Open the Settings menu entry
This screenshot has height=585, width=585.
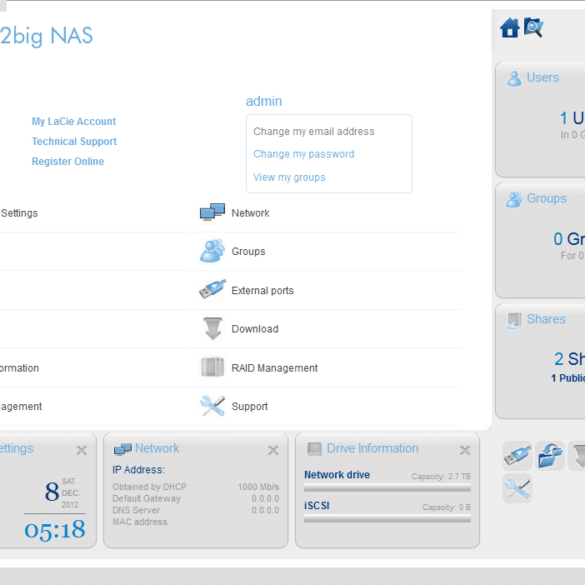pyautogui.click(x=19, y=213)
